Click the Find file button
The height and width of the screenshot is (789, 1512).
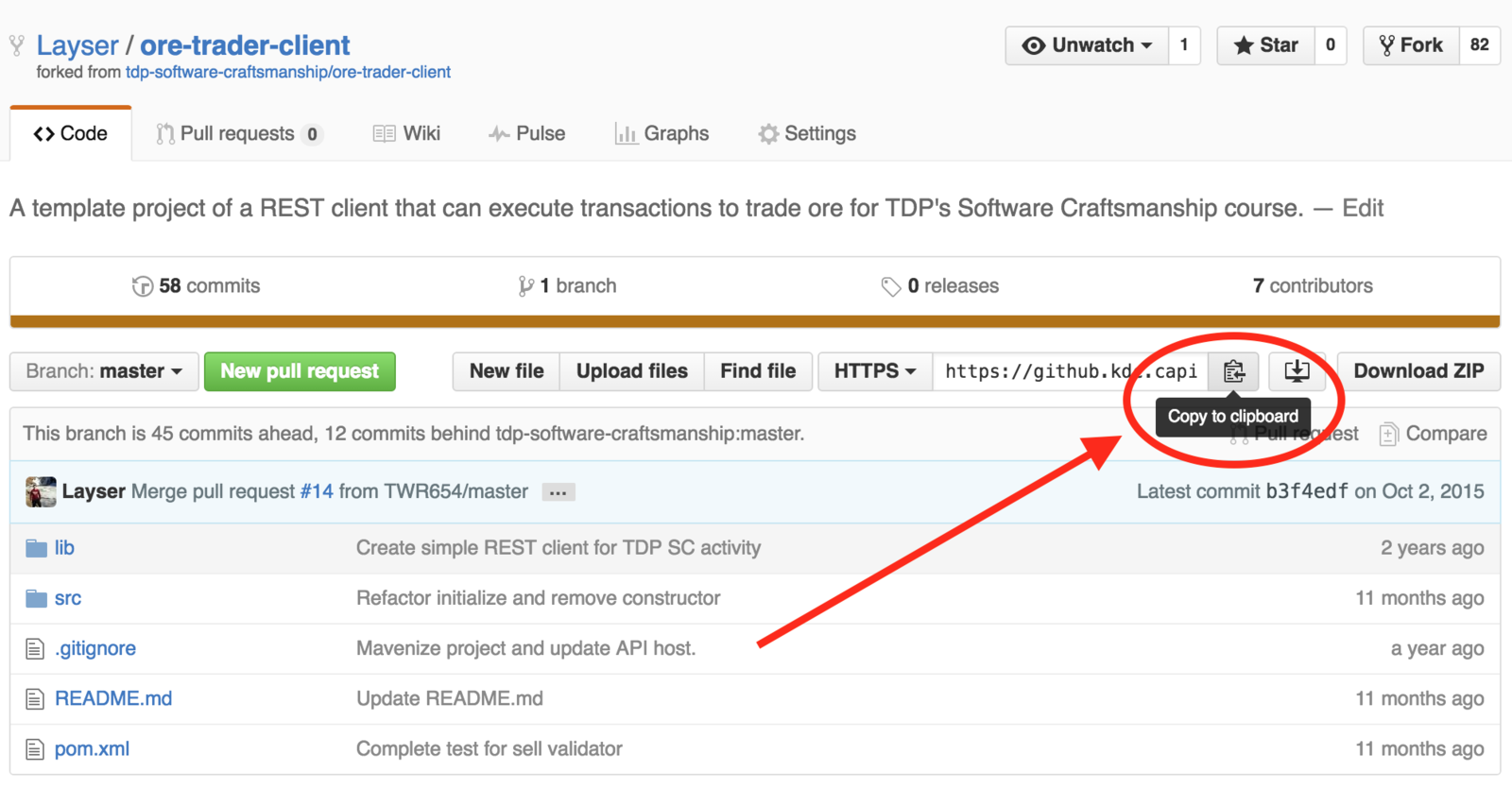coord(758,371)
